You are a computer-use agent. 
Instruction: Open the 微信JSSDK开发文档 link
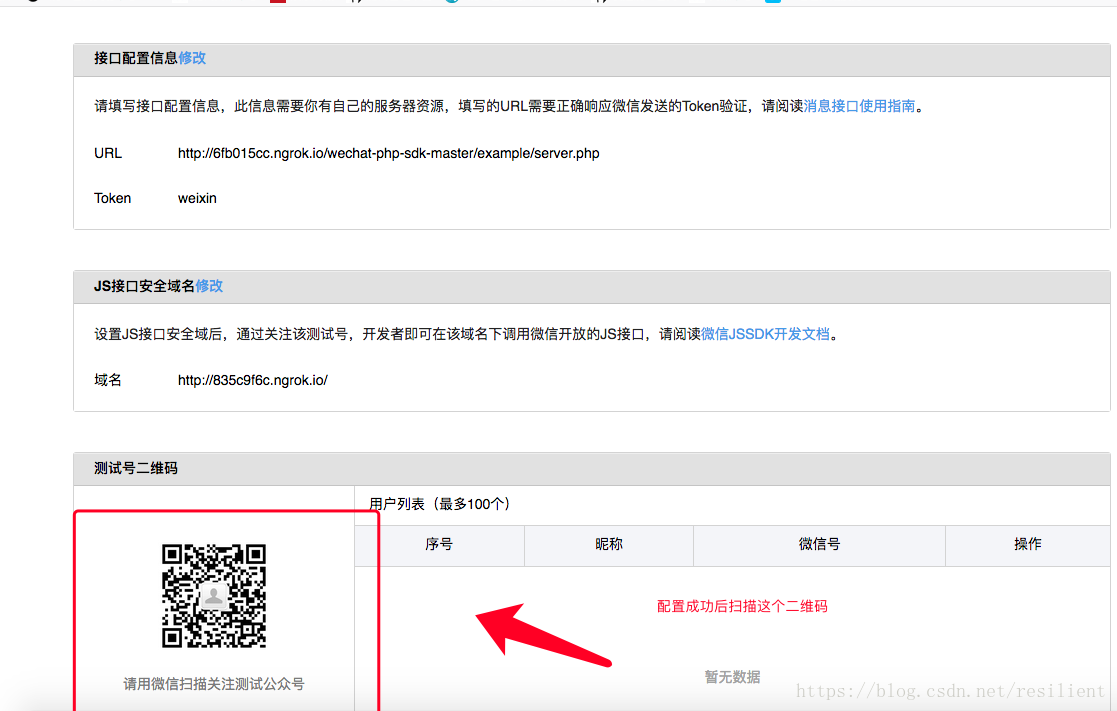point(765,334)
